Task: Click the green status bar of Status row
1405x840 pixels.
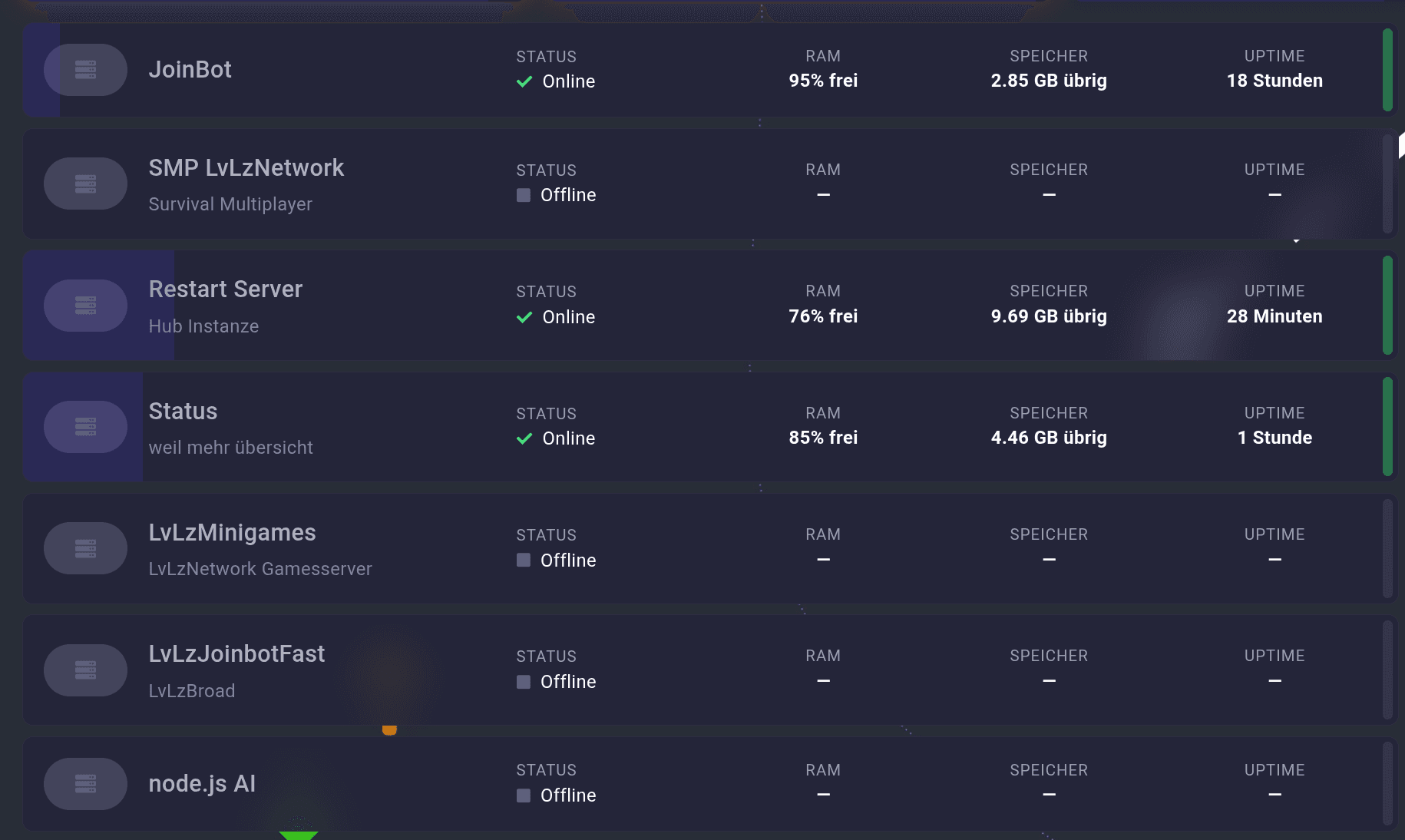Action: pos(1387,427)
